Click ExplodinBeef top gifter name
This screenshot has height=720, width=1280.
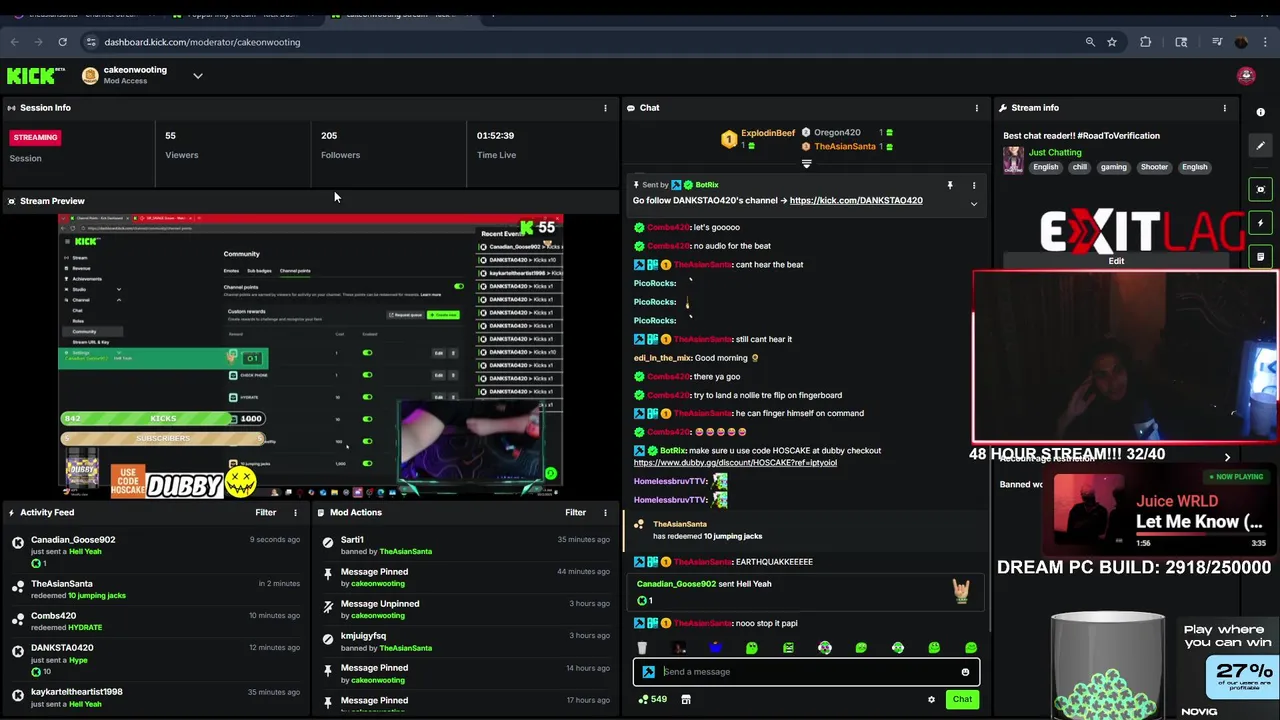click(x=768, y=133)
